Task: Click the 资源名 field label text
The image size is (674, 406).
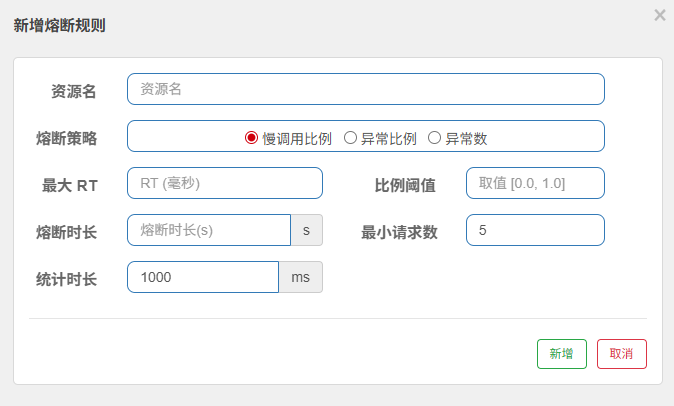Action: click(74, 92)
